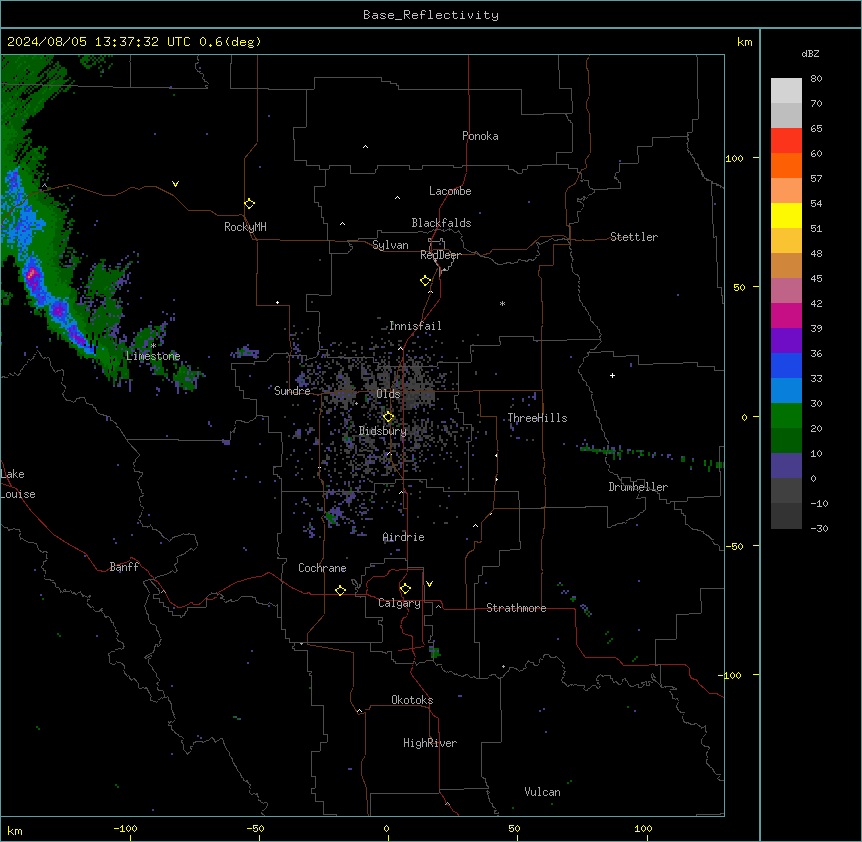Click the dBZ legend heading
The image size is (862, 842).
coord(810,53)
